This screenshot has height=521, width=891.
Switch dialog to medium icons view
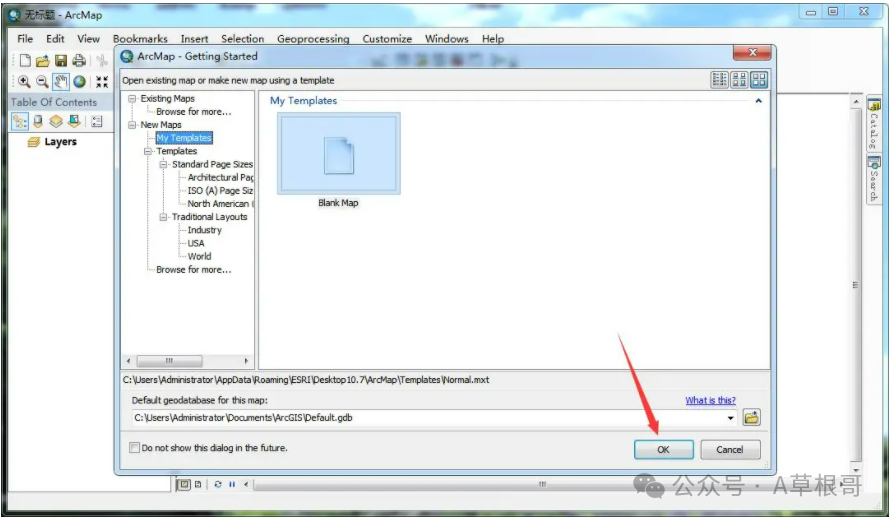pos(739,80)
